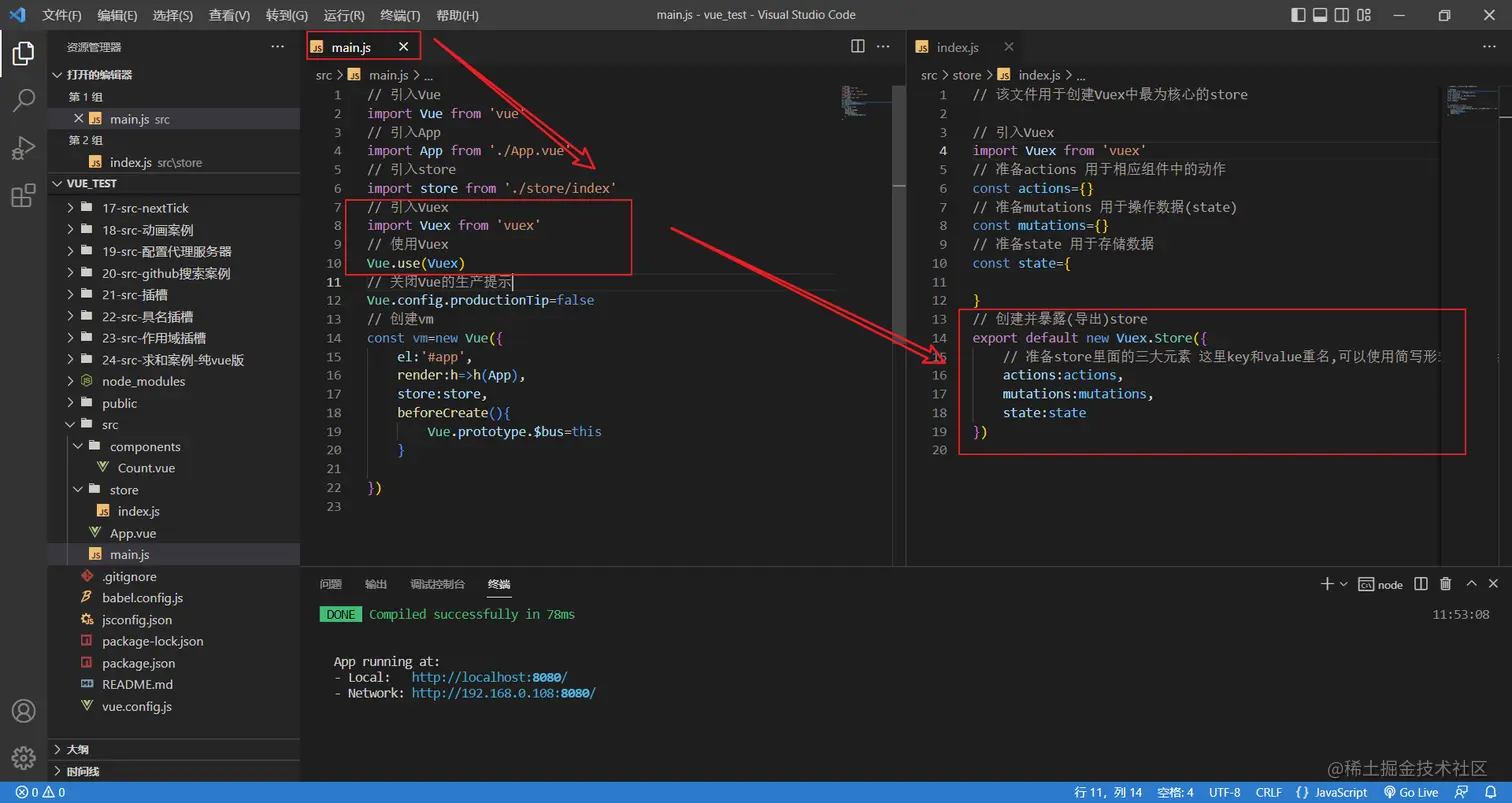Open the 选择(S) menu
The image size is (1512, 803).
point(173,15)
